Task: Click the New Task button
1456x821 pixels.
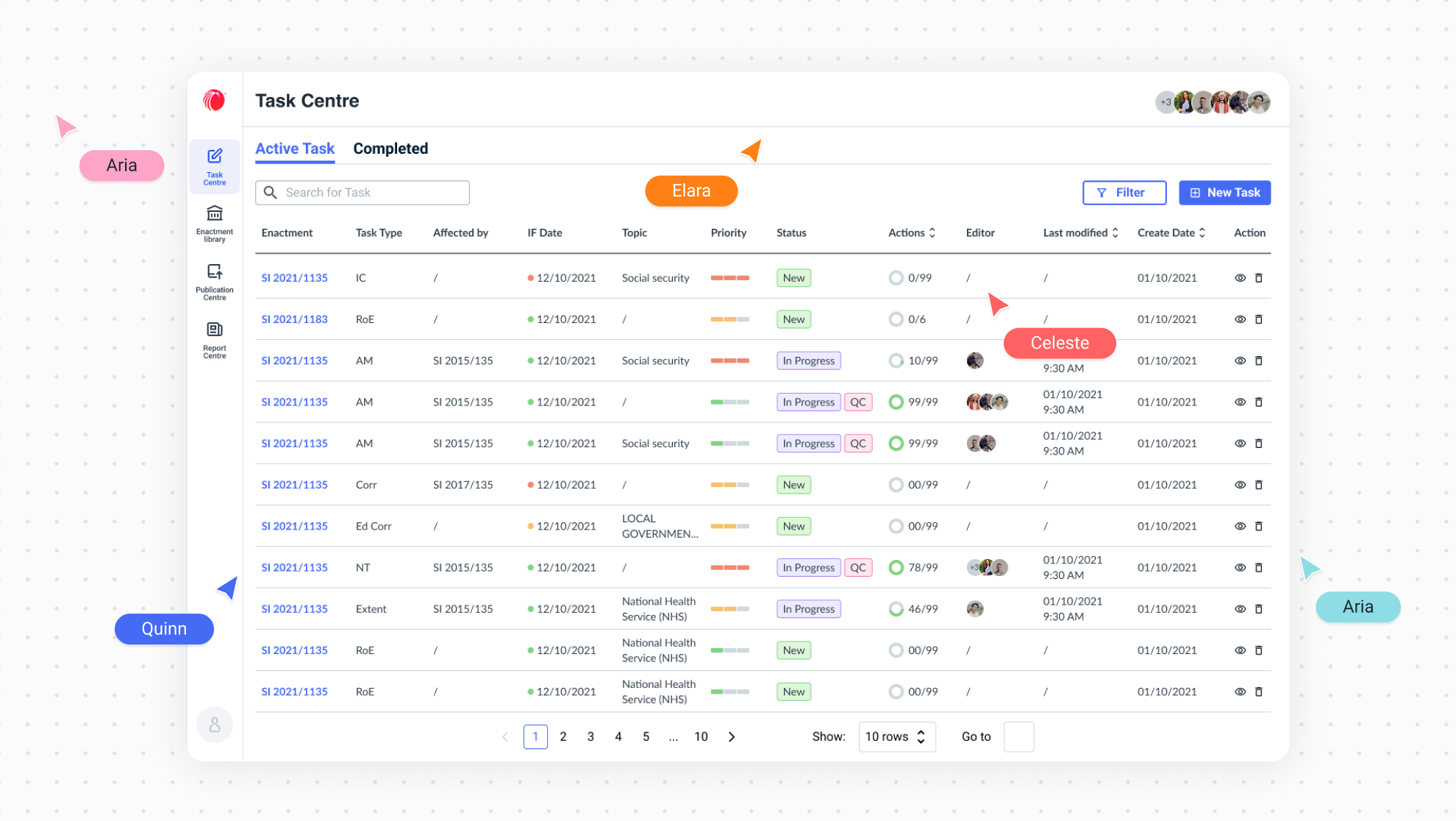Action: pyautogui.click(x=1224, y=193)
